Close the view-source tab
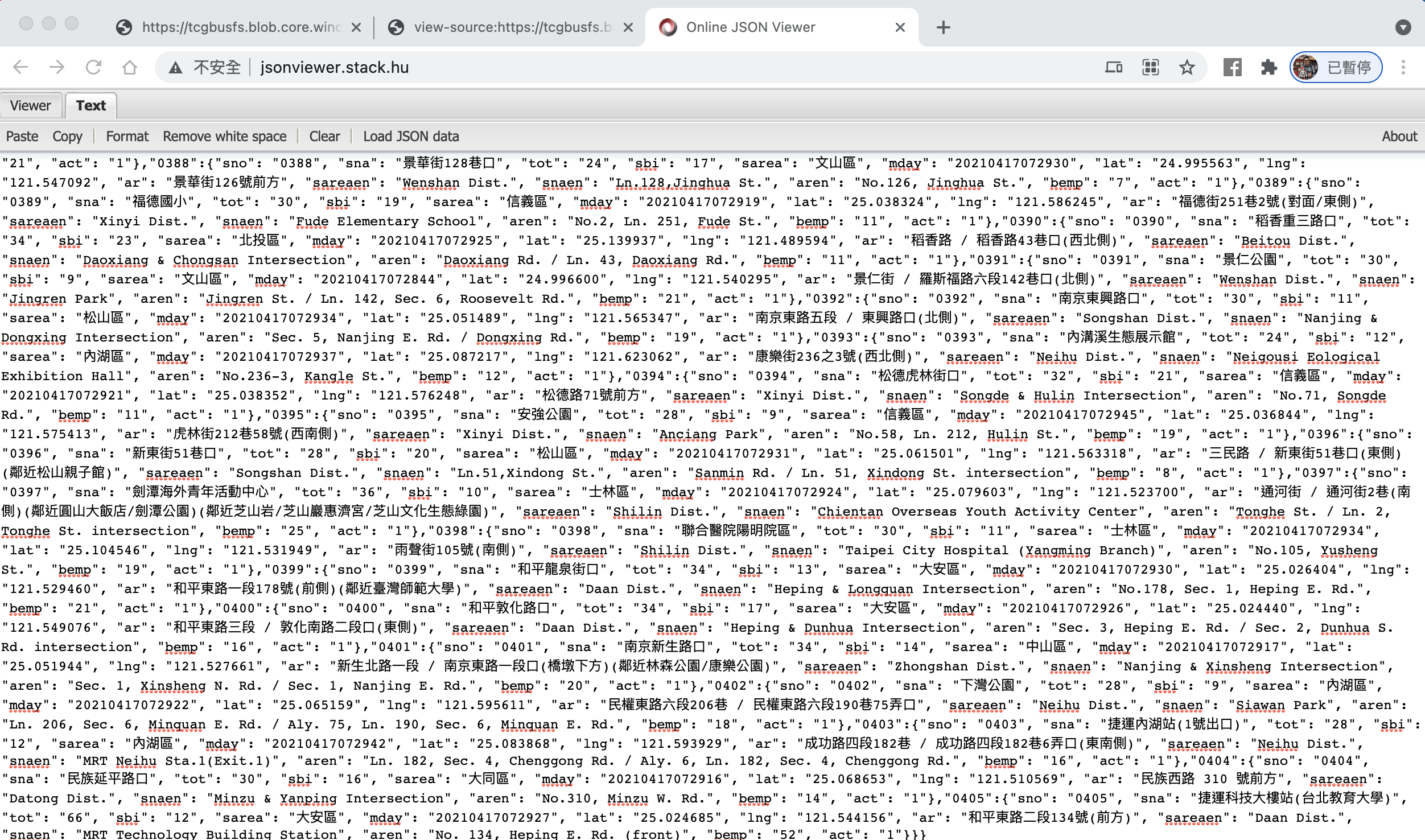The height and width of the screenshot is (840, 1425). click(x=628, y=27)
